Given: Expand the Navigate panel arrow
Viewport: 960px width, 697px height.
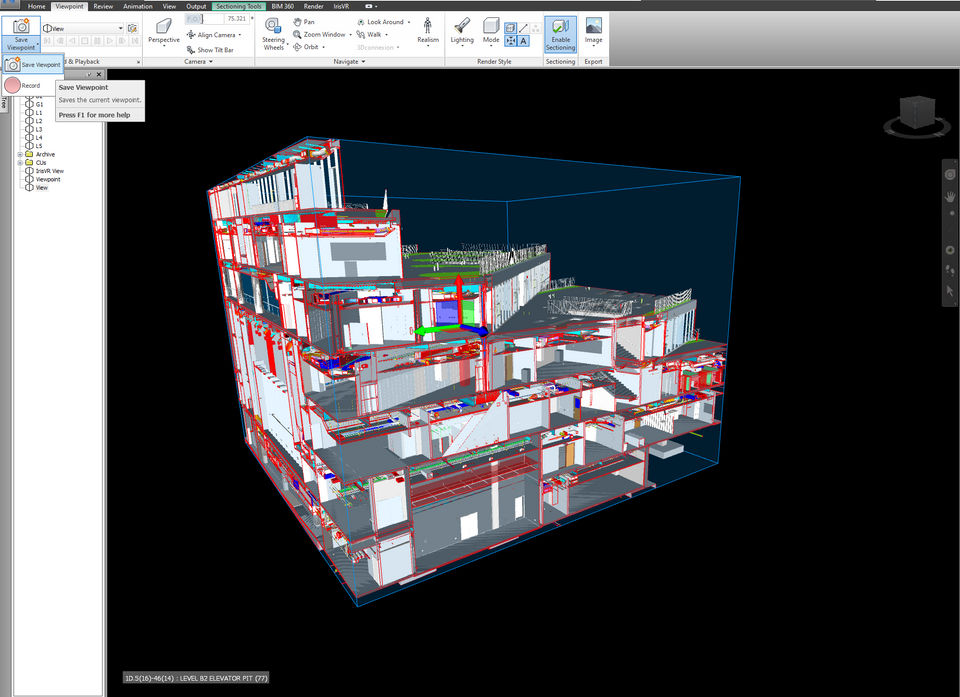Looking at the screenshot, I should tap(363, 62).
